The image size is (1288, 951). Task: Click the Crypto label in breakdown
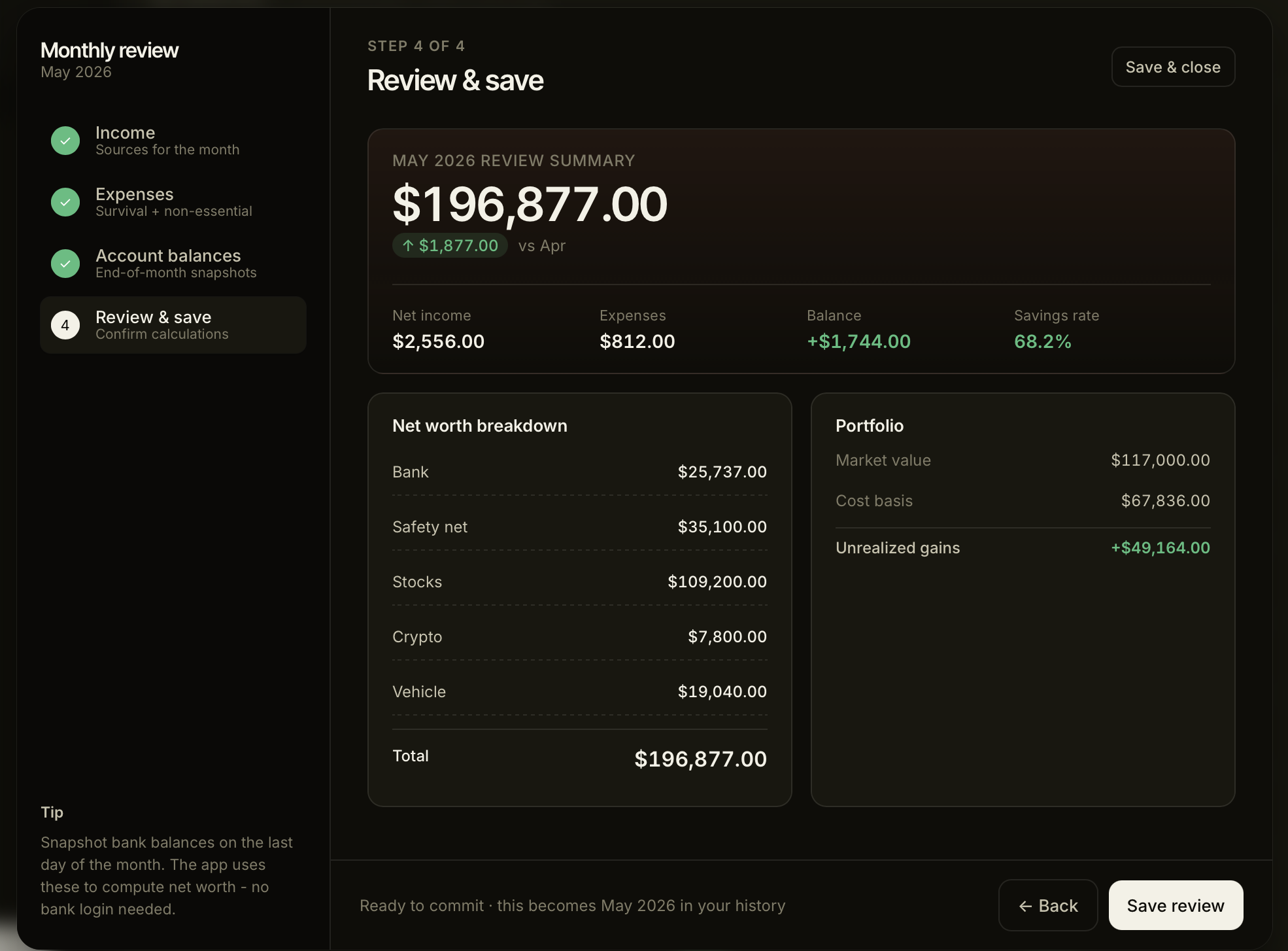click(416, 637)
